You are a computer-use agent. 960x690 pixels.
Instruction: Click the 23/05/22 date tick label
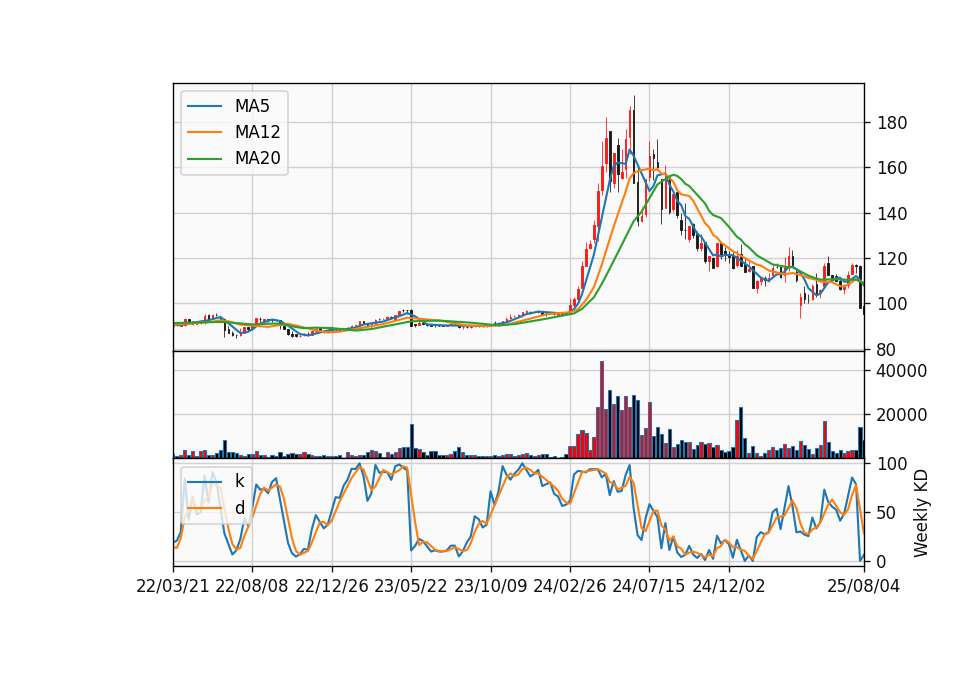[411, 586]
